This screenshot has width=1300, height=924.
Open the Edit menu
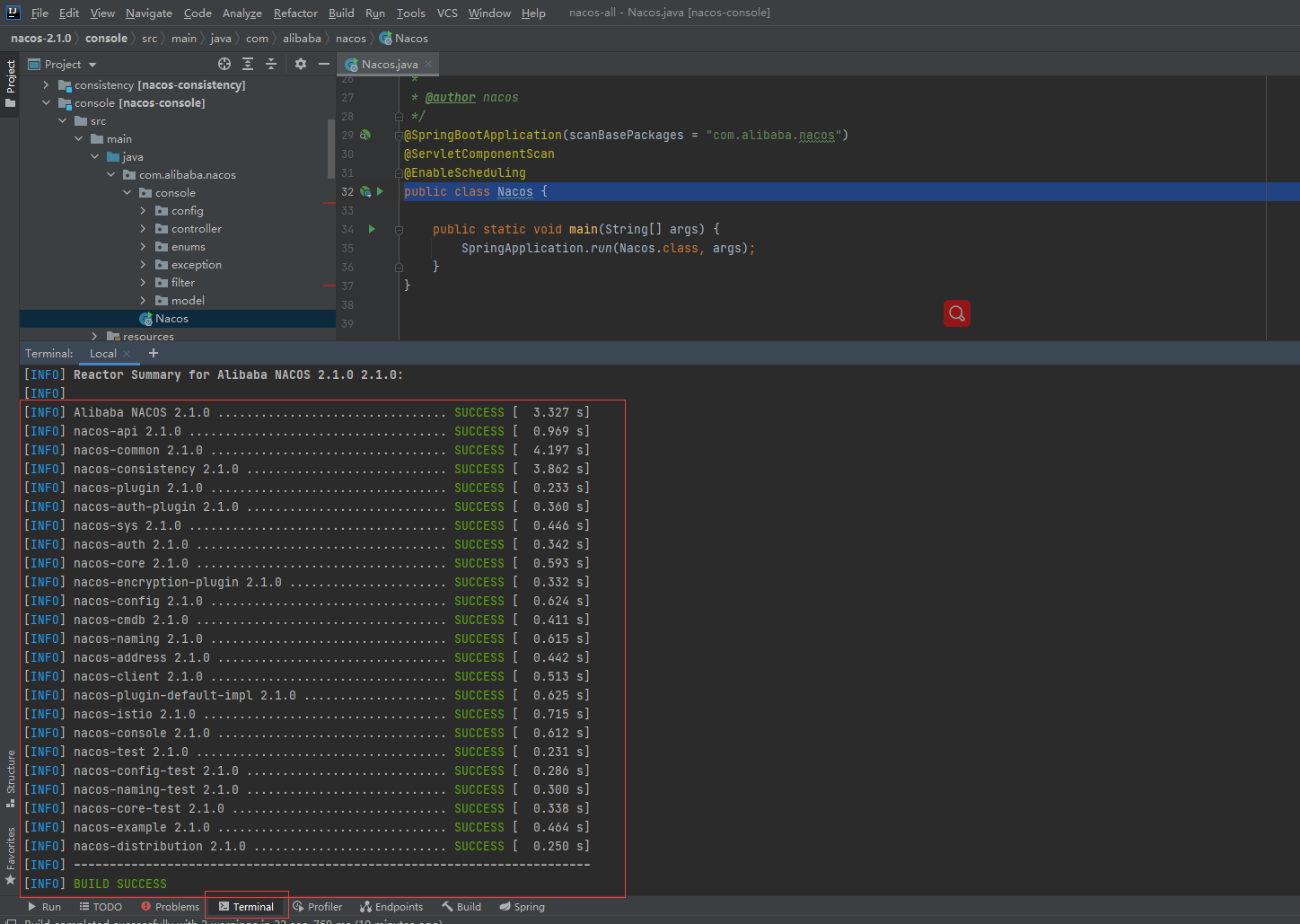tap(69, 13)
